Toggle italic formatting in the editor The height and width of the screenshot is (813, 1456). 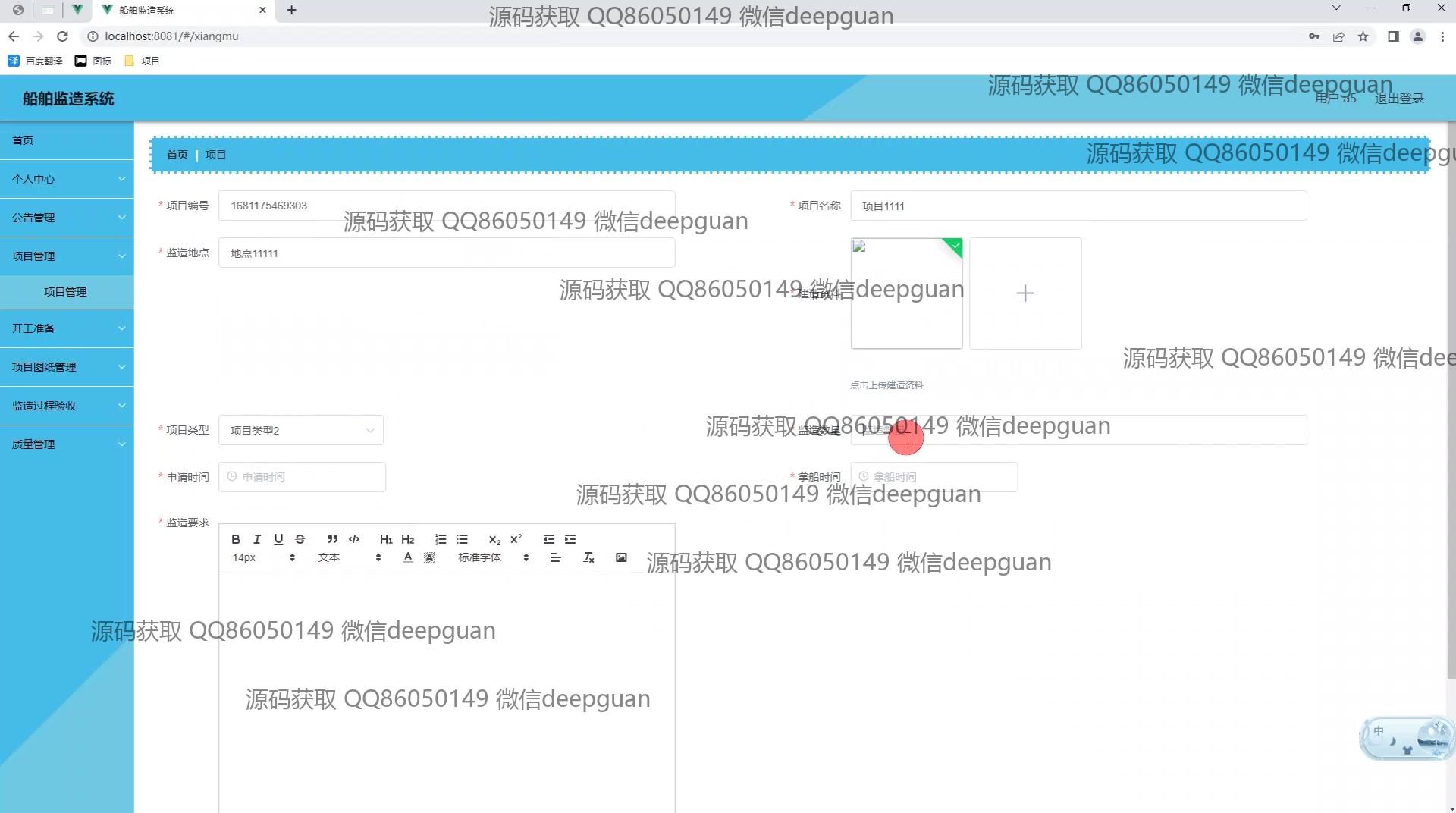[257, 539]
